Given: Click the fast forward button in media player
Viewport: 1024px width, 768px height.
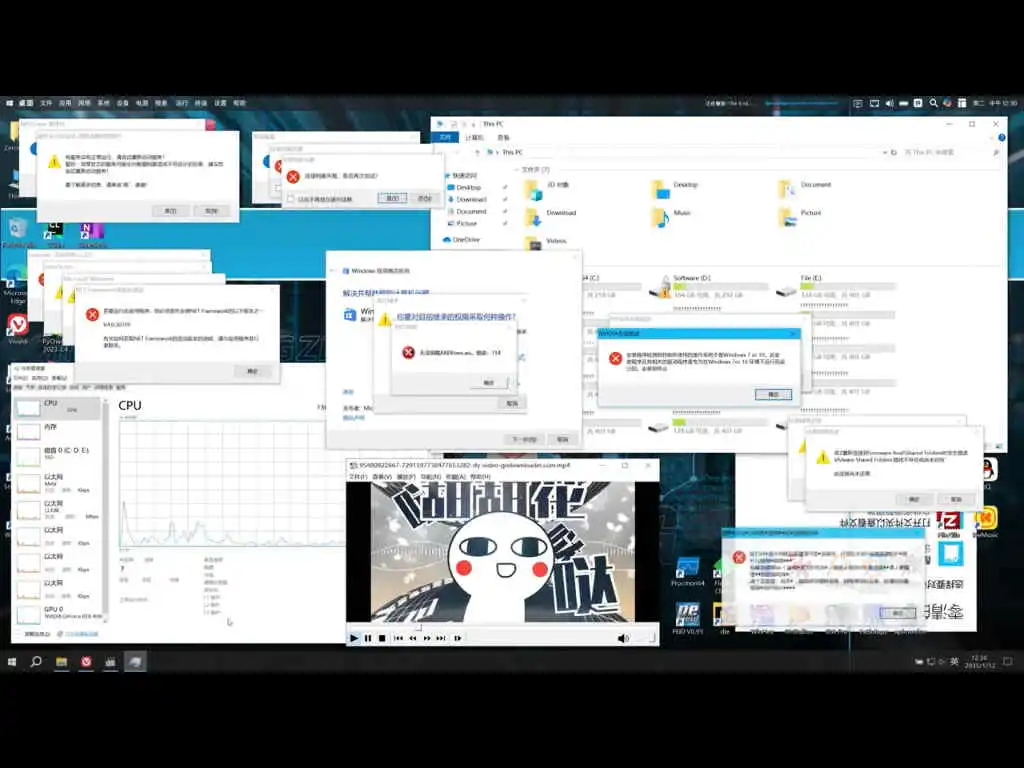Looking at the screenshot, I should [x=427, y=637].
